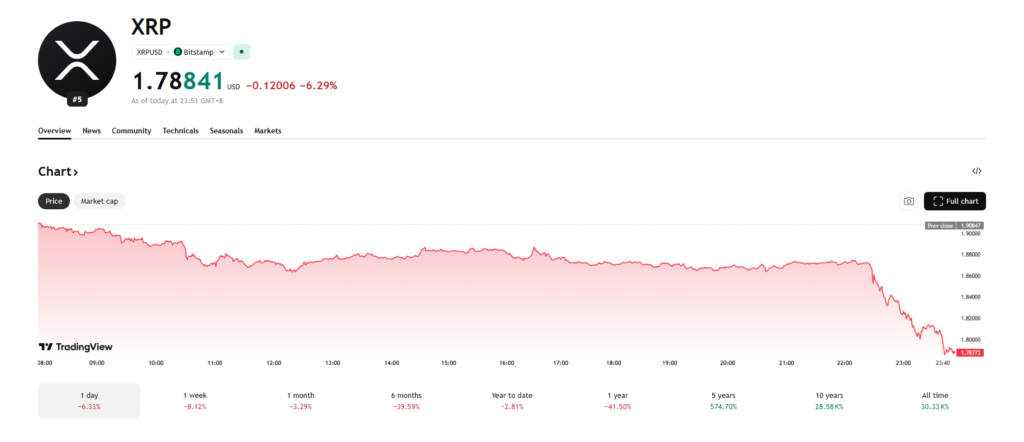Click the 6 months range option

406,400
